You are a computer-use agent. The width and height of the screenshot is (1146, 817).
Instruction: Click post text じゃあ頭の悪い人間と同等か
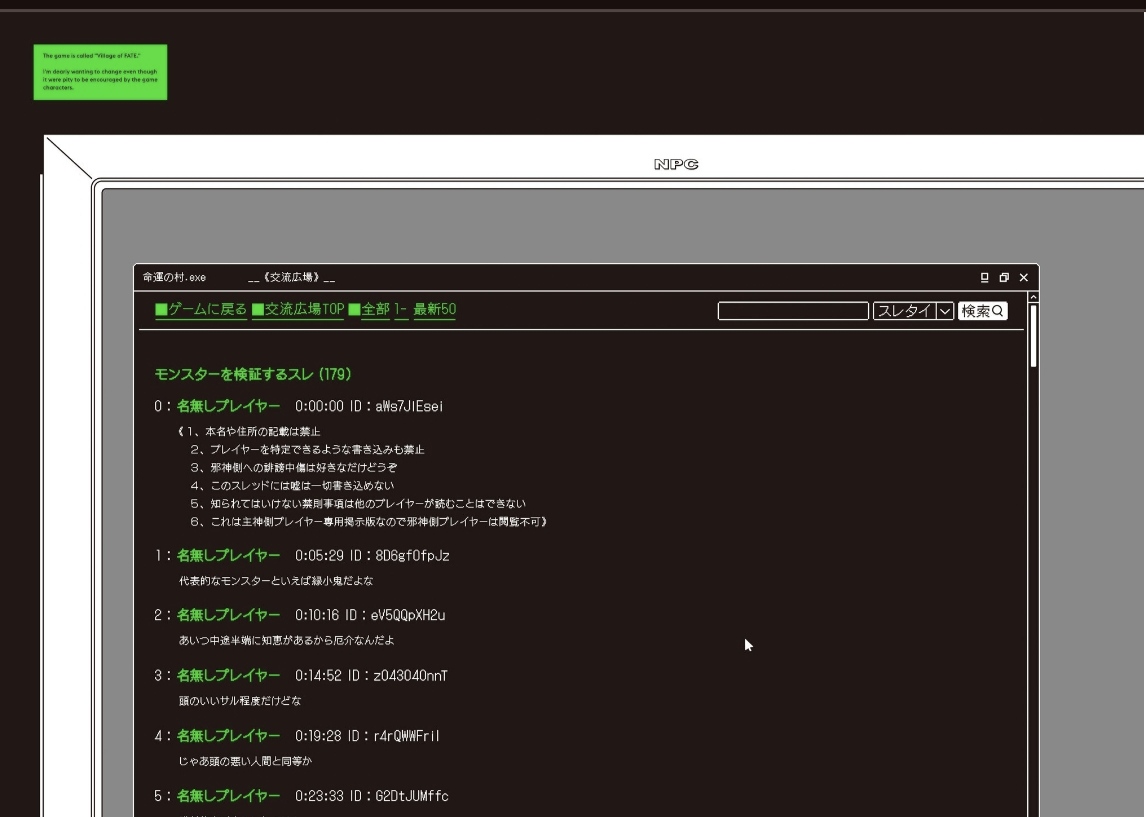[245, 761]
